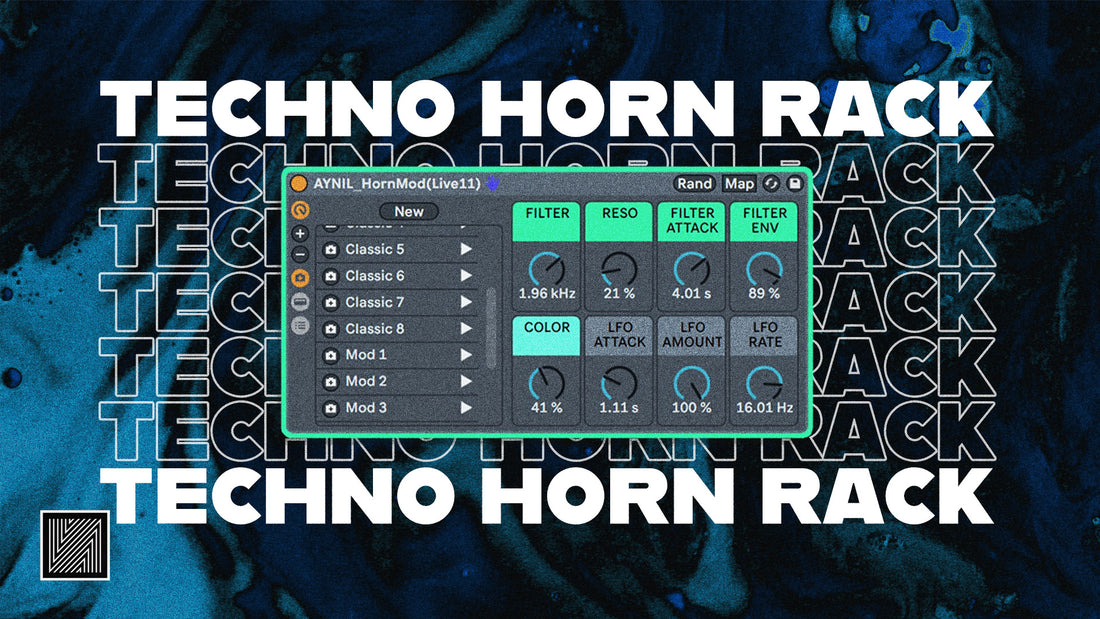
Task: Create a New macro variation
Action: click(408, 212)
